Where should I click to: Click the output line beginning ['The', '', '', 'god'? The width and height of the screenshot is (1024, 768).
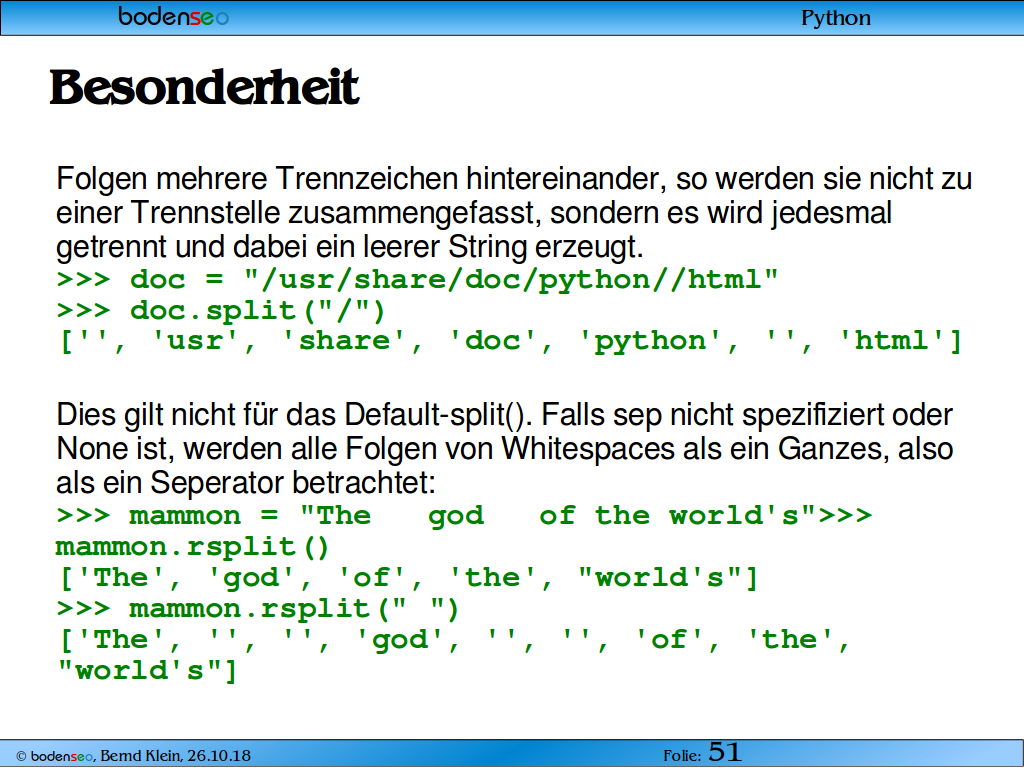click(x=454, y=639)
